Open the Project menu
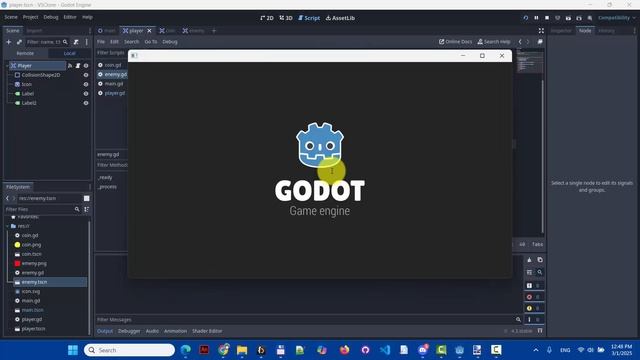 30,17
